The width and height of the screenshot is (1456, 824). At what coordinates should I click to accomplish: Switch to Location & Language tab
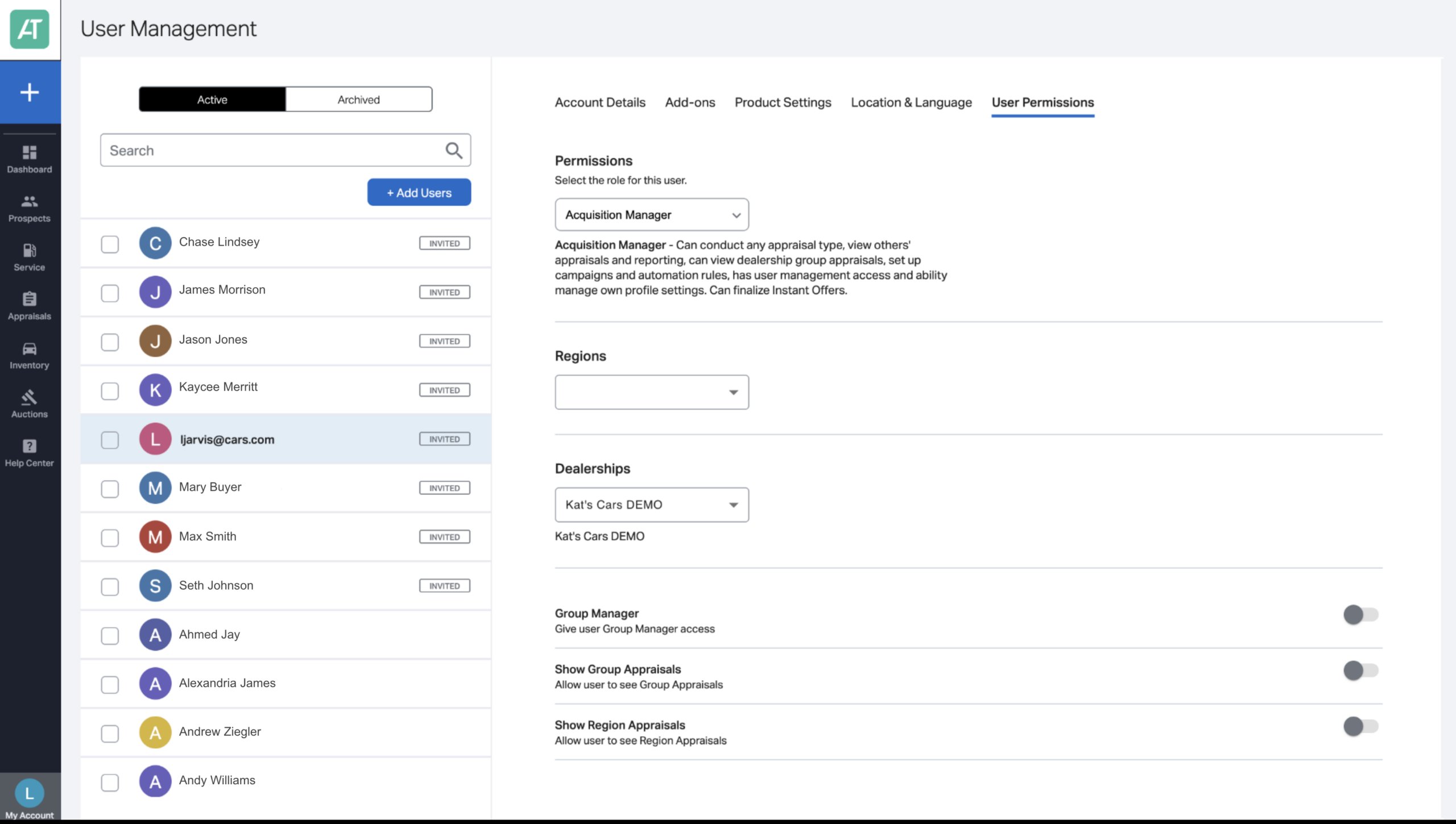[x=911, y=102]
